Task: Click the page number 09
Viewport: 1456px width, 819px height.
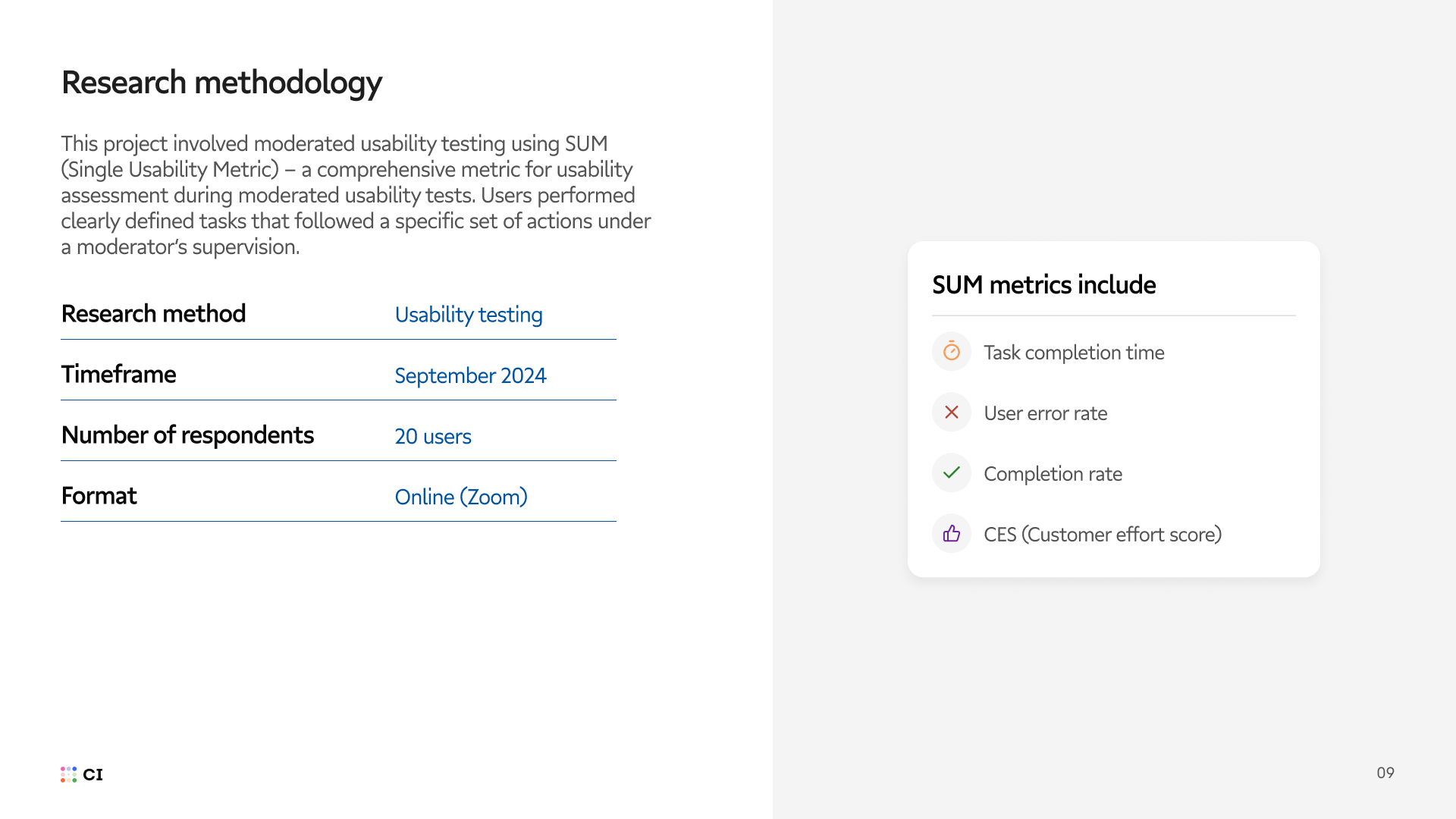Action: tap(1385, 773)
